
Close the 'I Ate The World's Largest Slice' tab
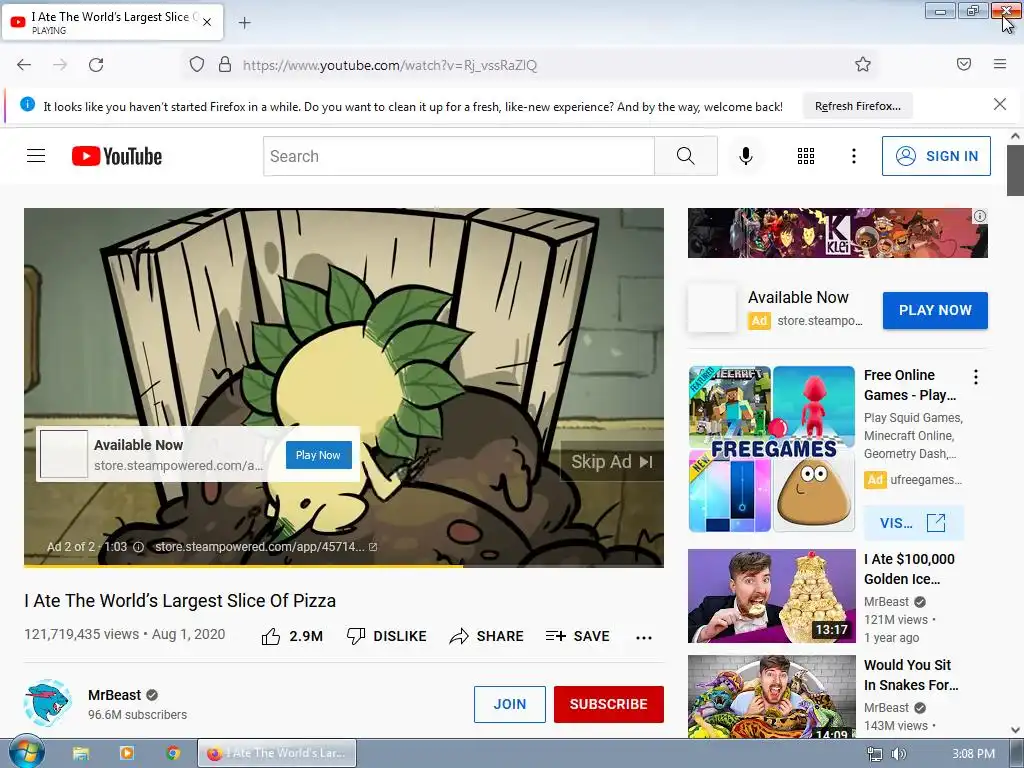point(207,22)
